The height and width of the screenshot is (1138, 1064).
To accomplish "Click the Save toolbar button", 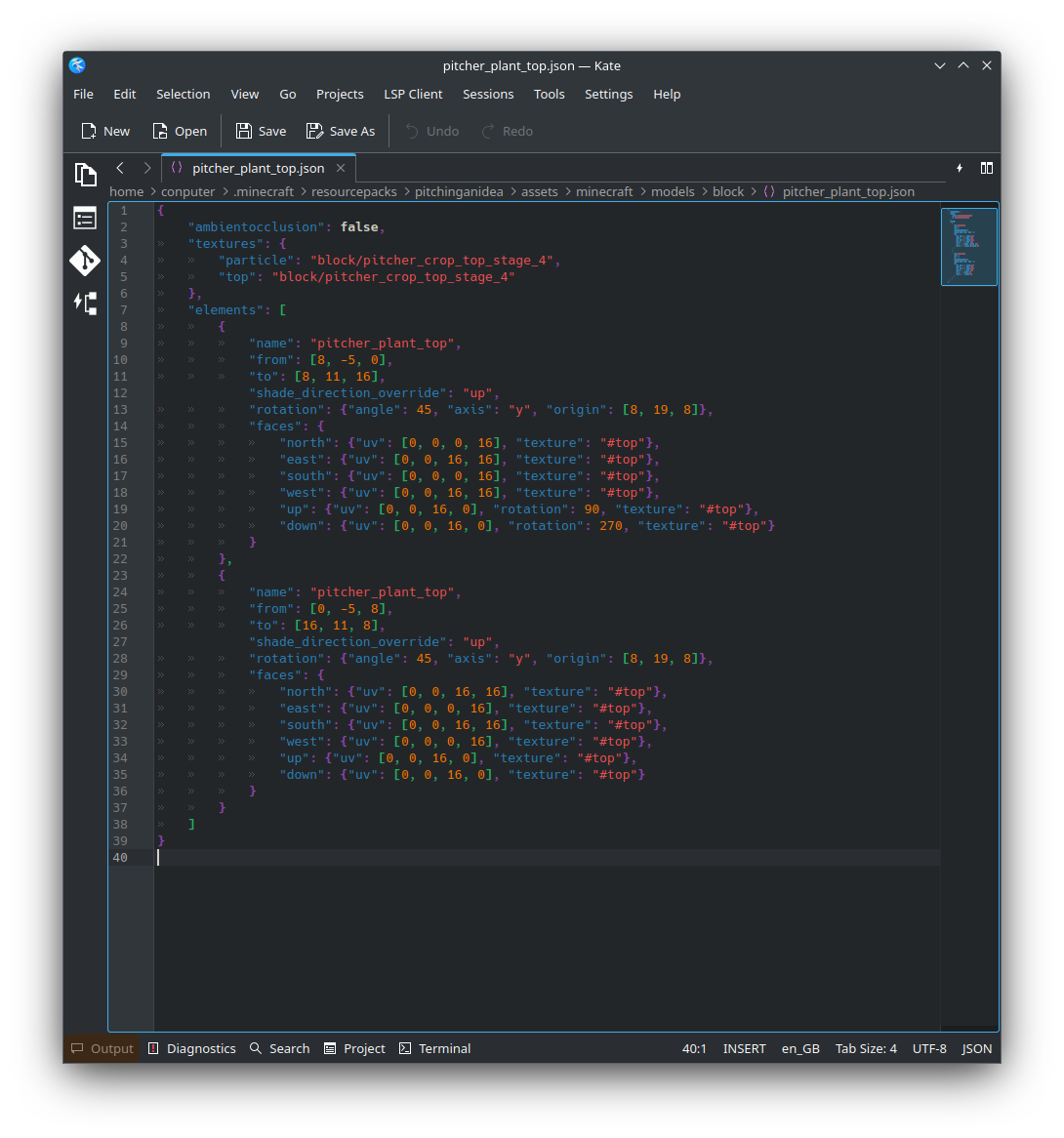I will [x=261, y=132].
